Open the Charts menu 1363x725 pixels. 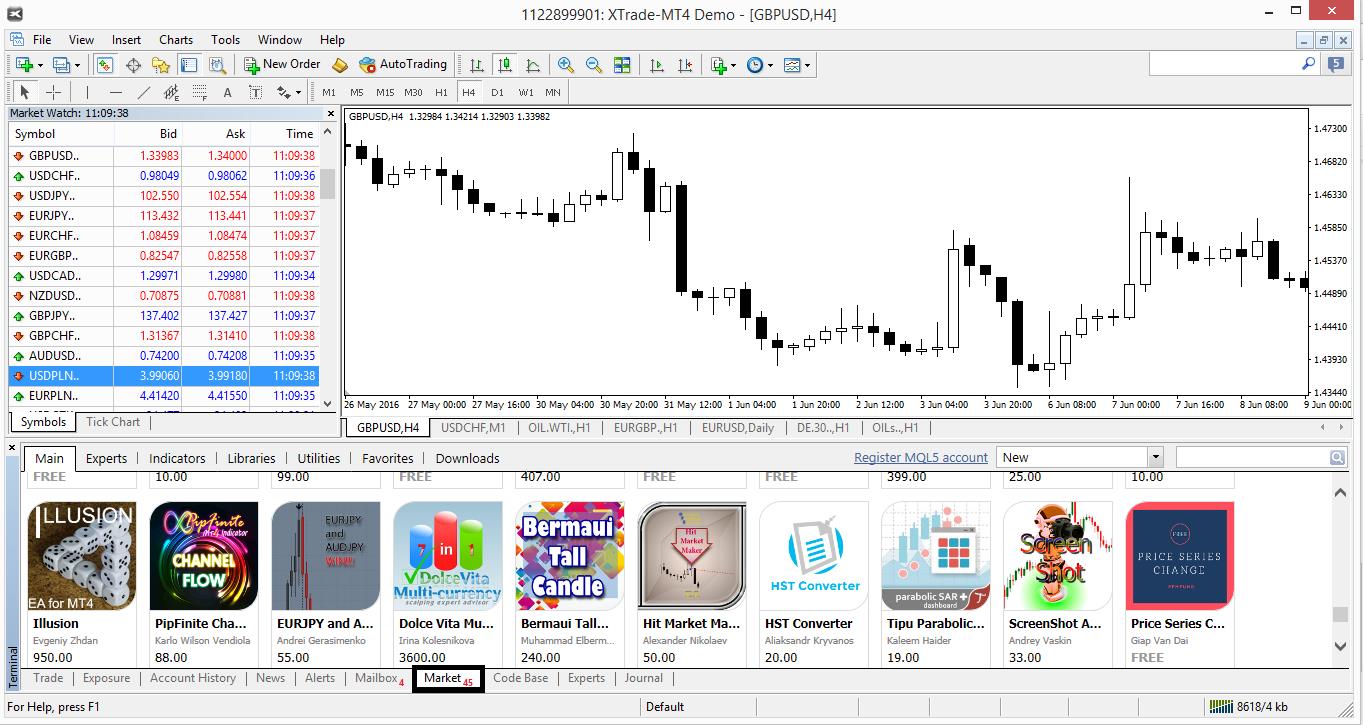(x=176, y=40)
